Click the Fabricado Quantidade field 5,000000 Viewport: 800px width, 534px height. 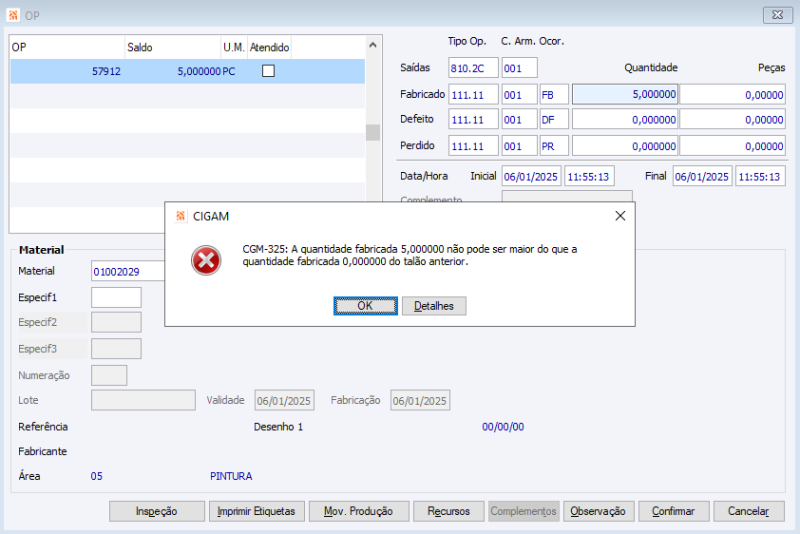pyautogui.click(x=625, y=94)
